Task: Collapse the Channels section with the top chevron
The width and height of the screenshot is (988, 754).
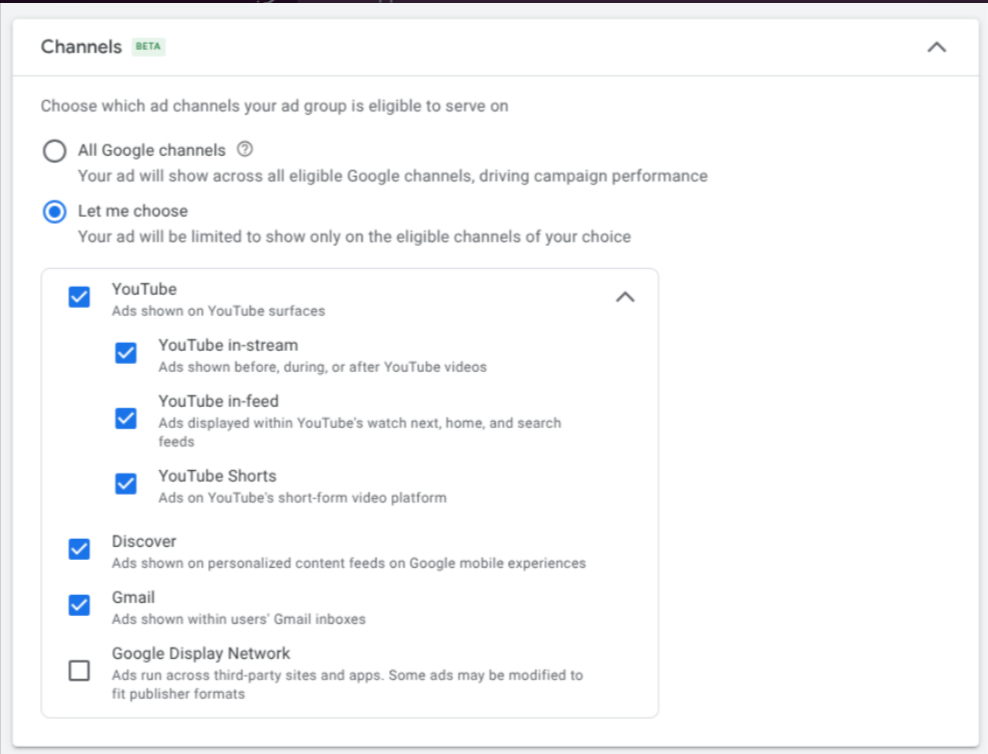Action: (936, 47)
